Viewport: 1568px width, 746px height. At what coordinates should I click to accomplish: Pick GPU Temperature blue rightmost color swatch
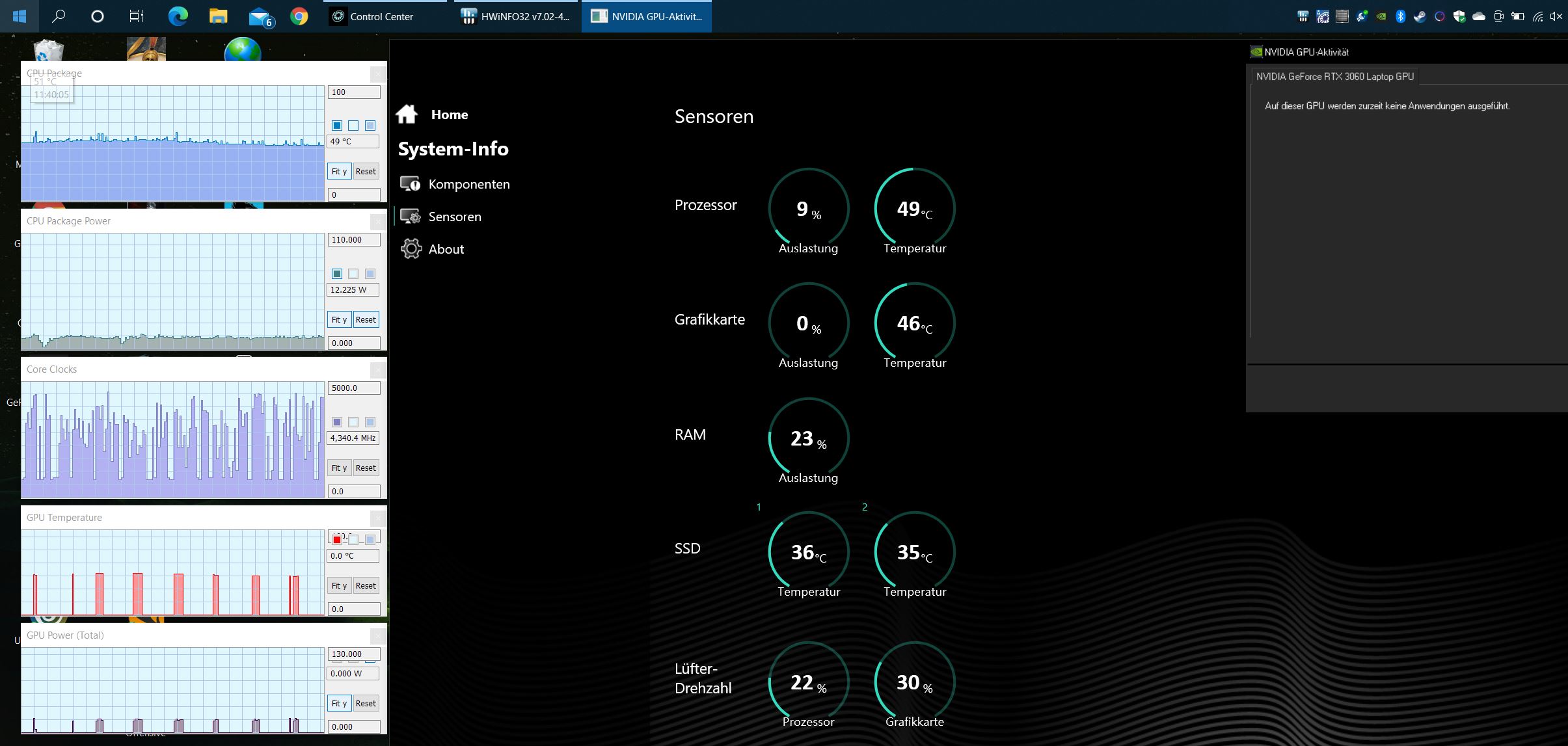370,539
